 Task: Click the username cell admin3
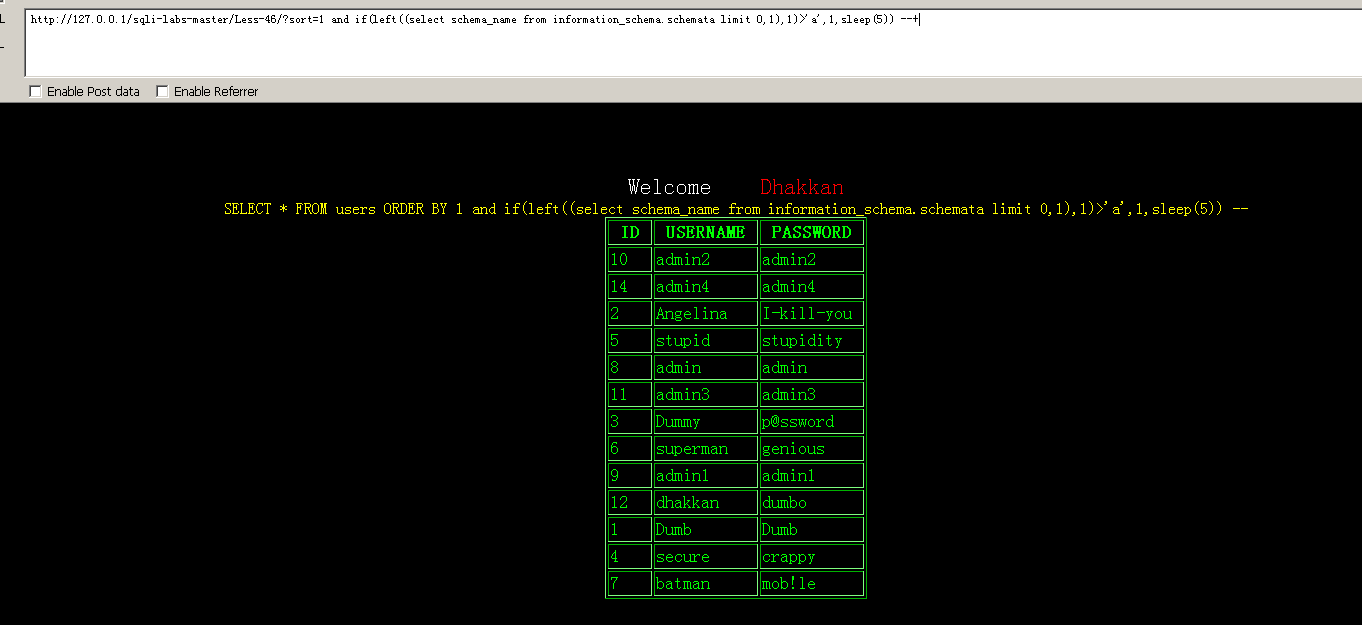coord(706,394)
